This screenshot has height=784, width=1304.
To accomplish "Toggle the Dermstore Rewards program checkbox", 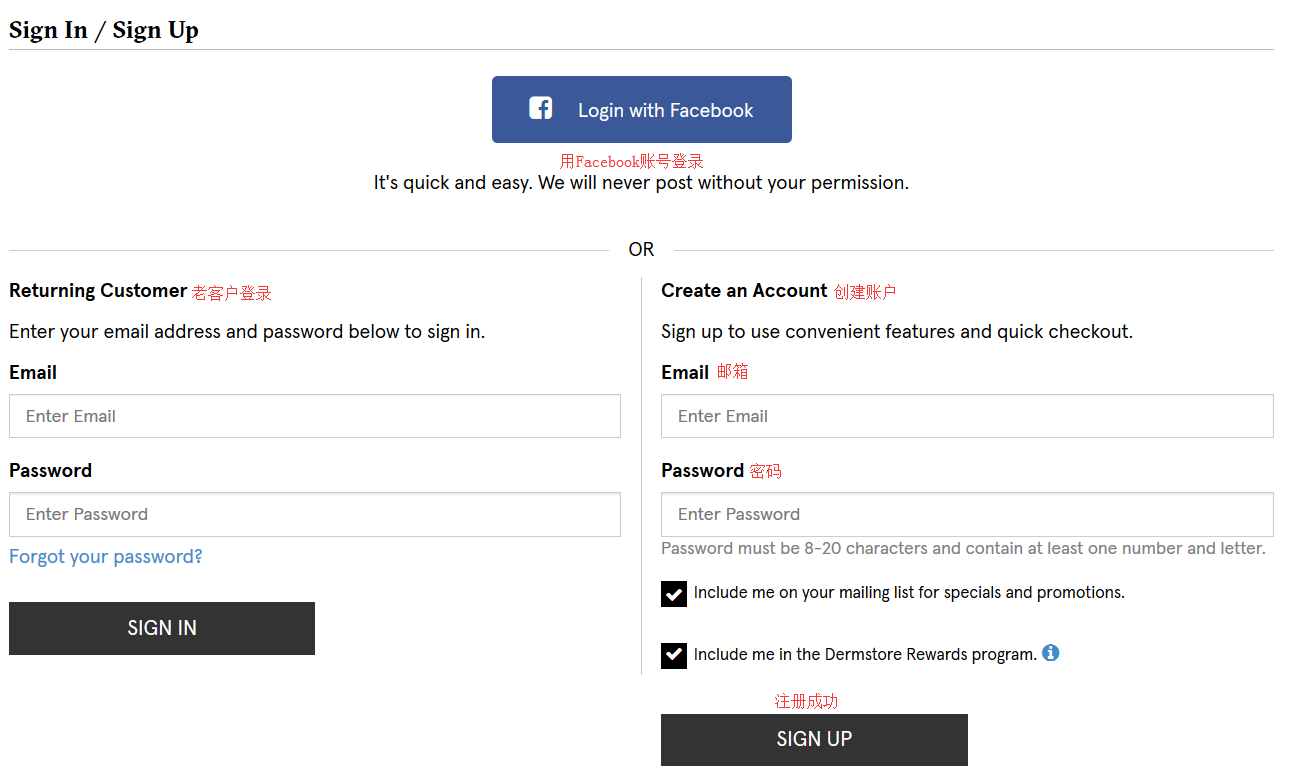I will (674, 656).
